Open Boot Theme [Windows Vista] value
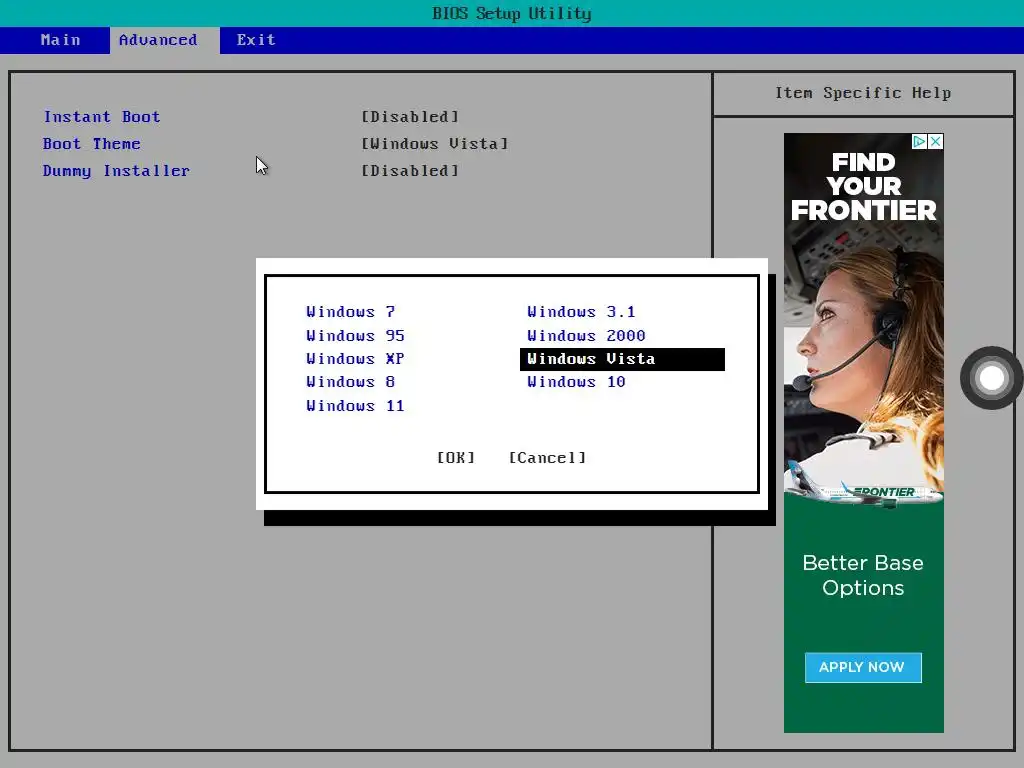The image size is (1024, 768). click(x=435, y=144)
